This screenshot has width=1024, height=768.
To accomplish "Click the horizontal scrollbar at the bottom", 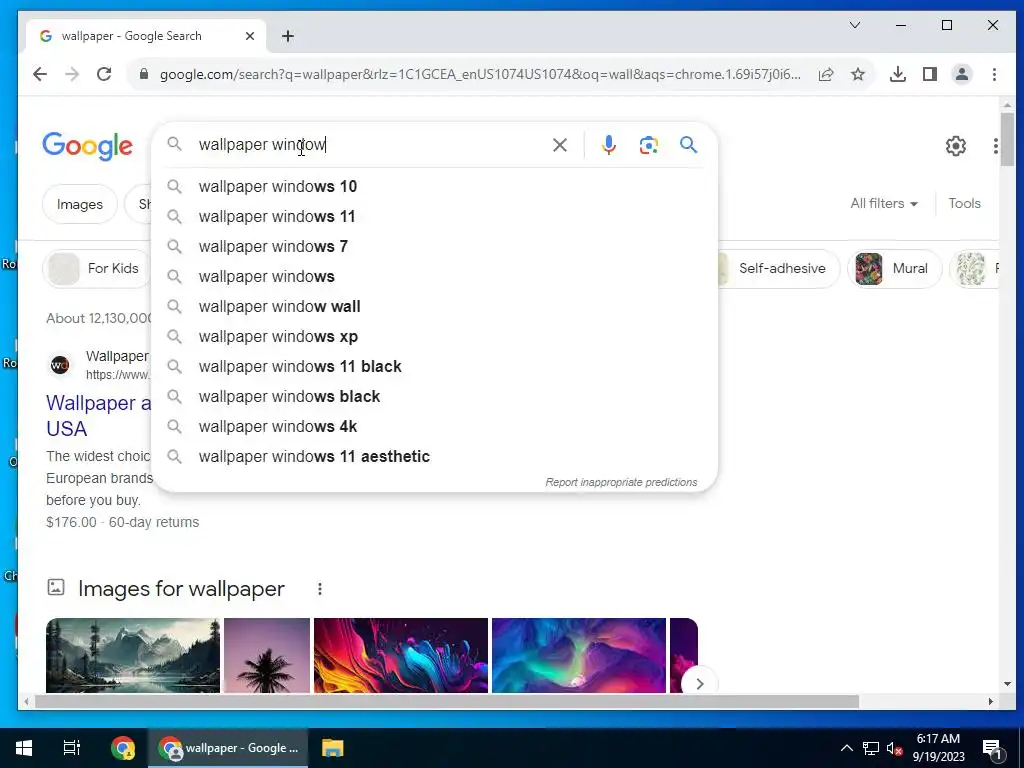I will coord(447,702).
